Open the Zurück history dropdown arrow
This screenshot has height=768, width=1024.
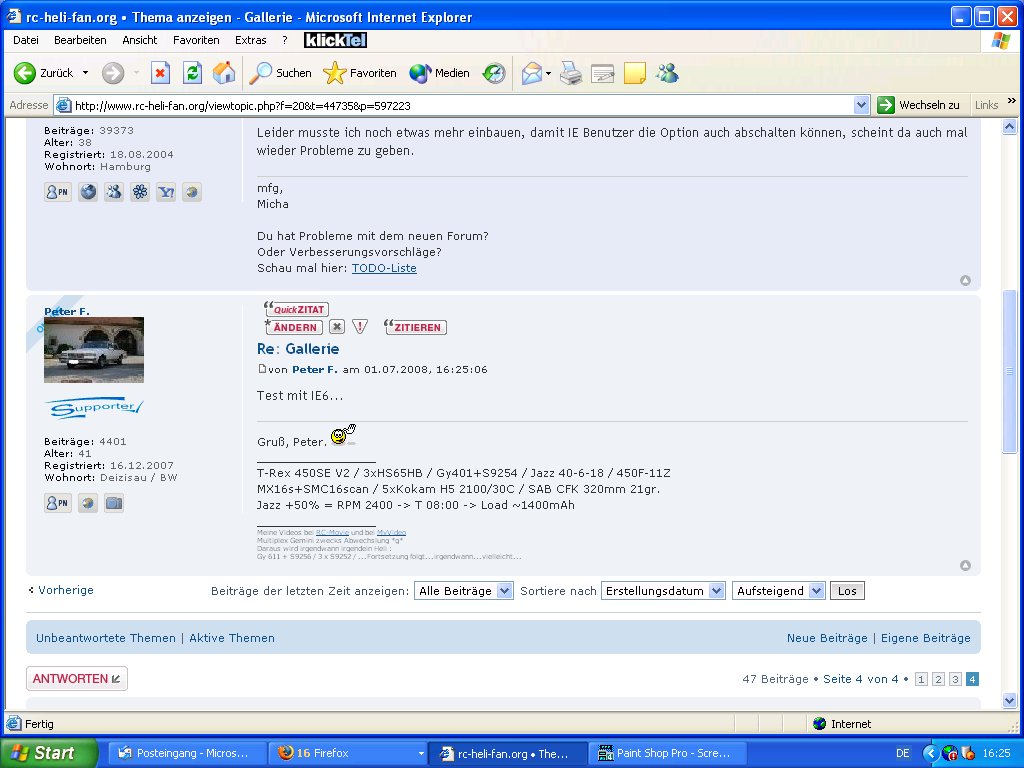pyautogui.click(x=86, y=73)
